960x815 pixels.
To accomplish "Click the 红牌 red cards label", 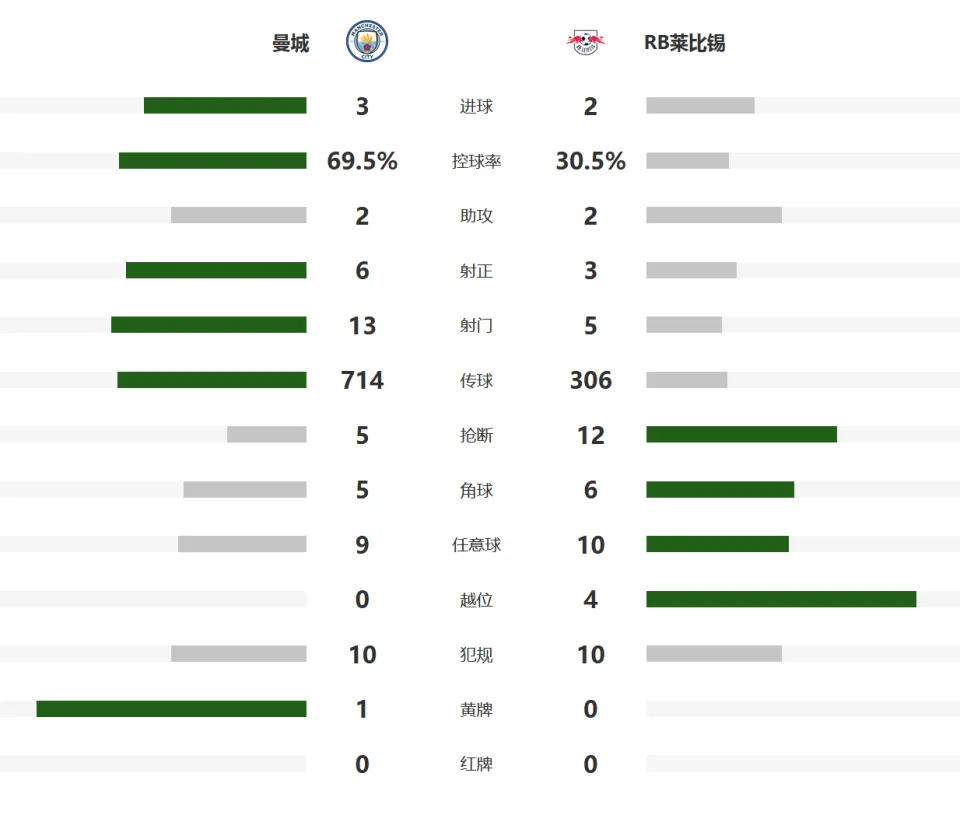I will (x=476, y=764).
